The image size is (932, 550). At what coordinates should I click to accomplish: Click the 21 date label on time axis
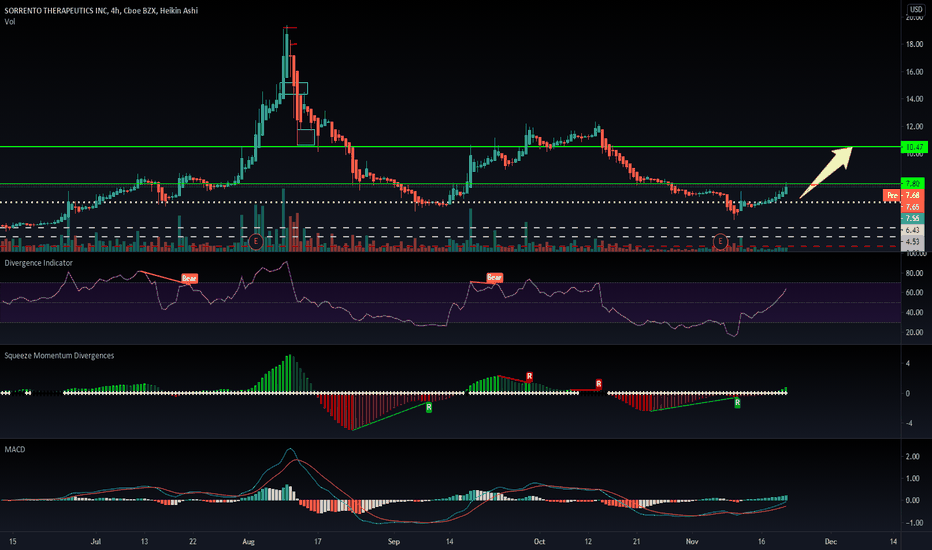636,542
